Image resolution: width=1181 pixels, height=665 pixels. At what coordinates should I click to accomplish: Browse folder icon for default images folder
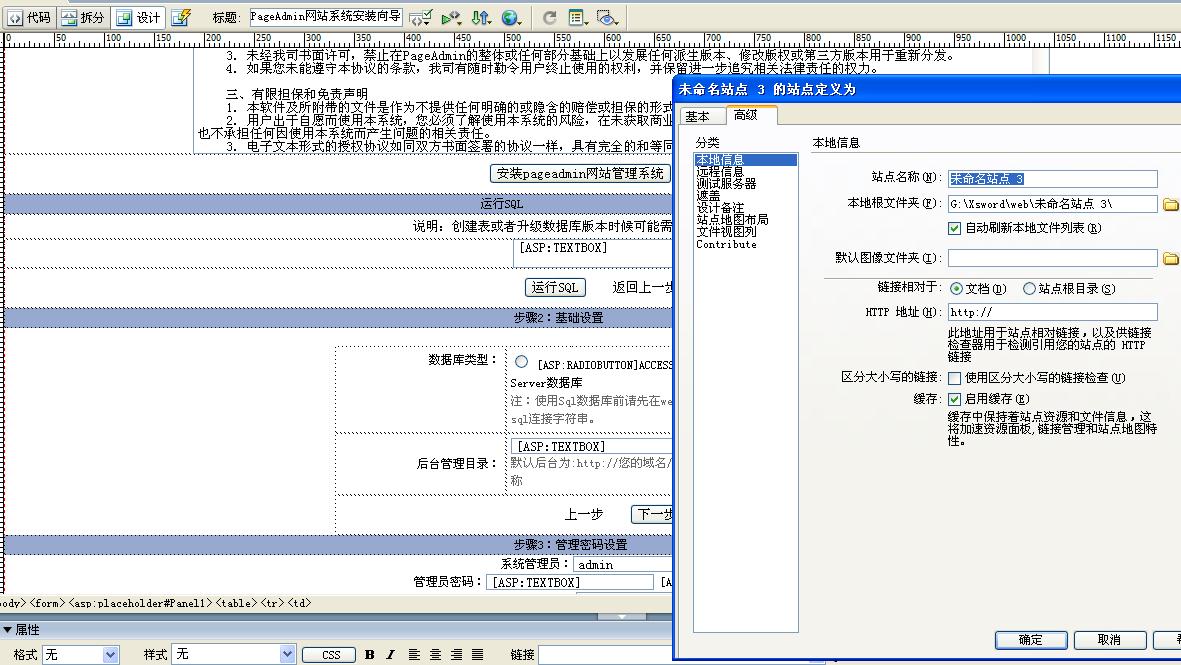click(x=1171, y=258)
